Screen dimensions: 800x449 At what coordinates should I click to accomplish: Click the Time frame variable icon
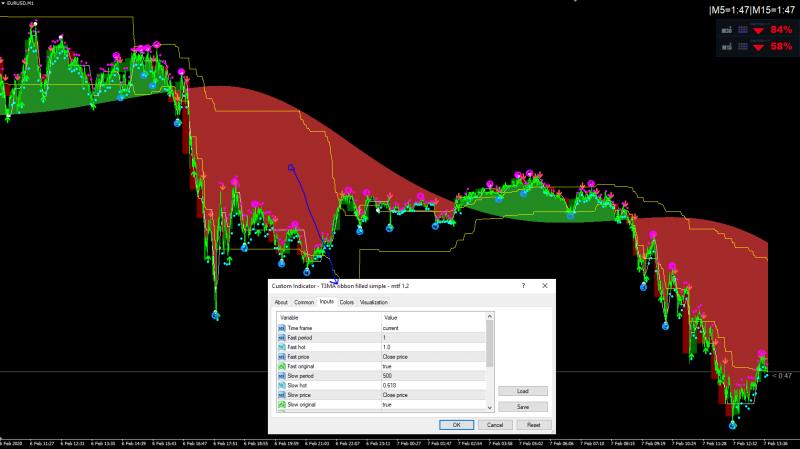click(282, 328)
